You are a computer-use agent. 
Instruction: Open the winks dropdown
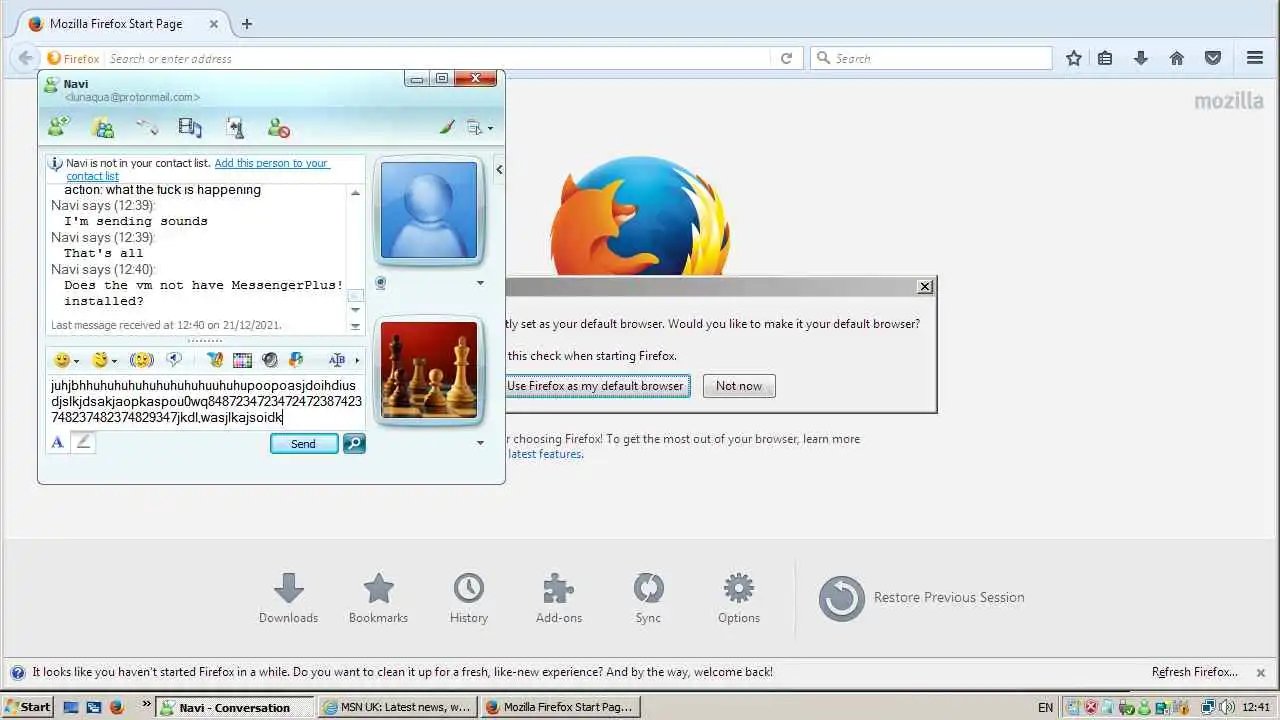tap(104, 360)
